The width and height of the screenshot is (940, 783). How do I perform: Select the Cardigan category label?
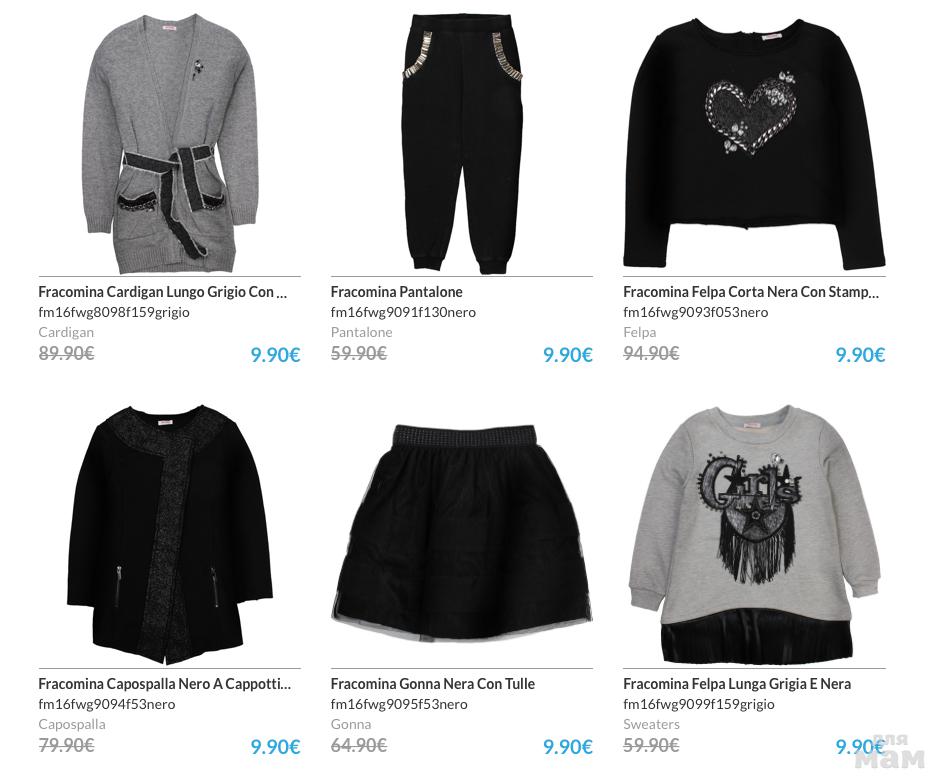66,332
